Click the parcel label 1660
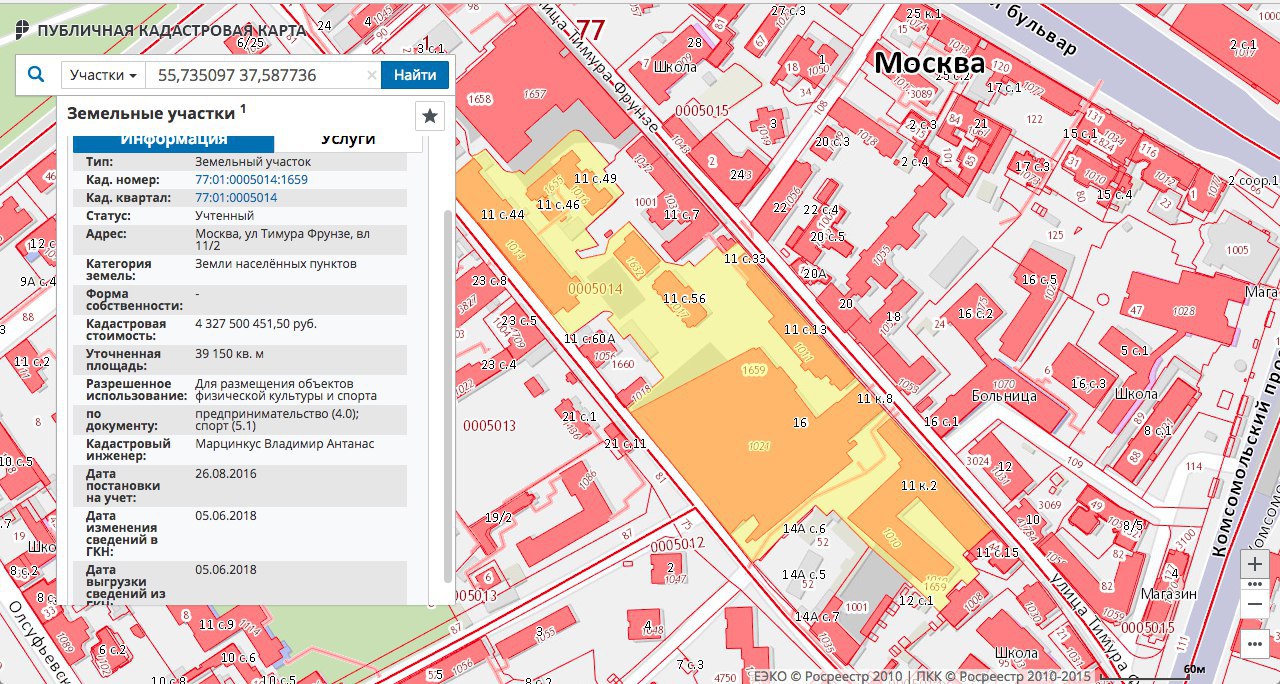 point(623,364)
